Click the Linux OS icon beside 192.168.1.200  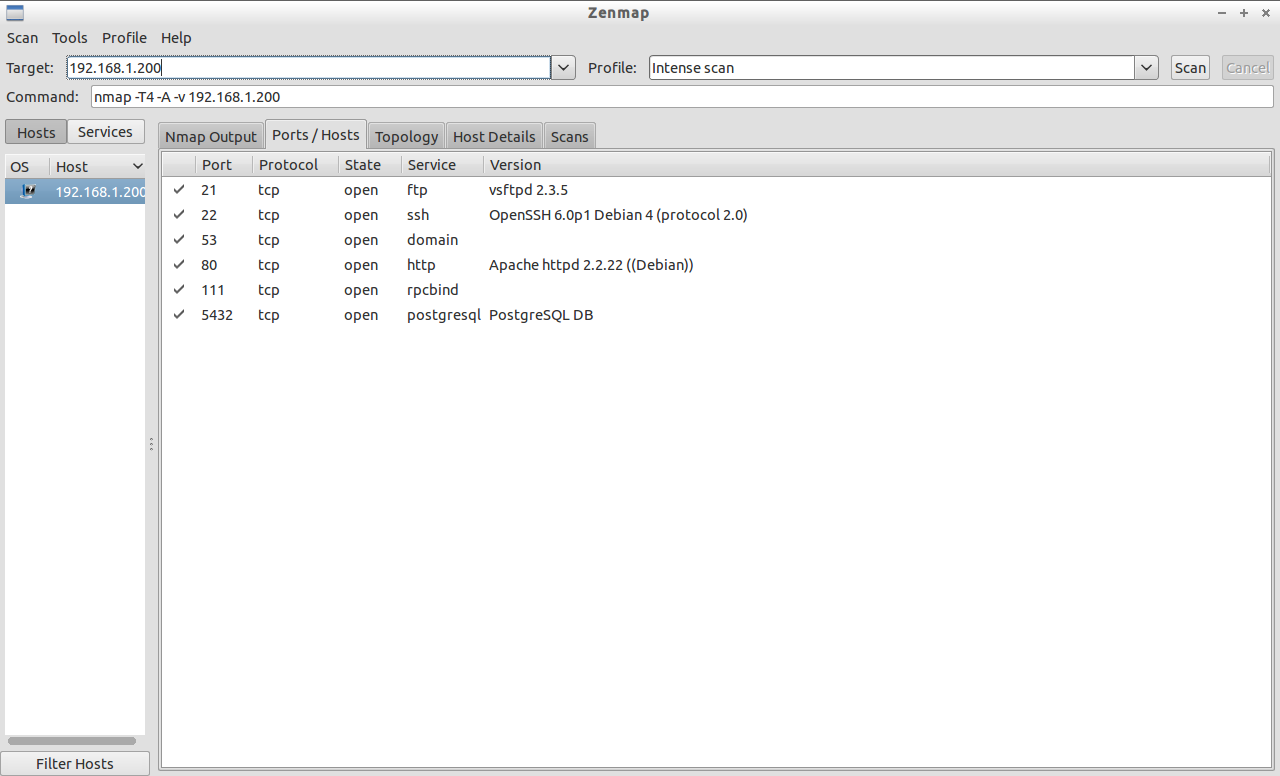(x=28, y=191)
